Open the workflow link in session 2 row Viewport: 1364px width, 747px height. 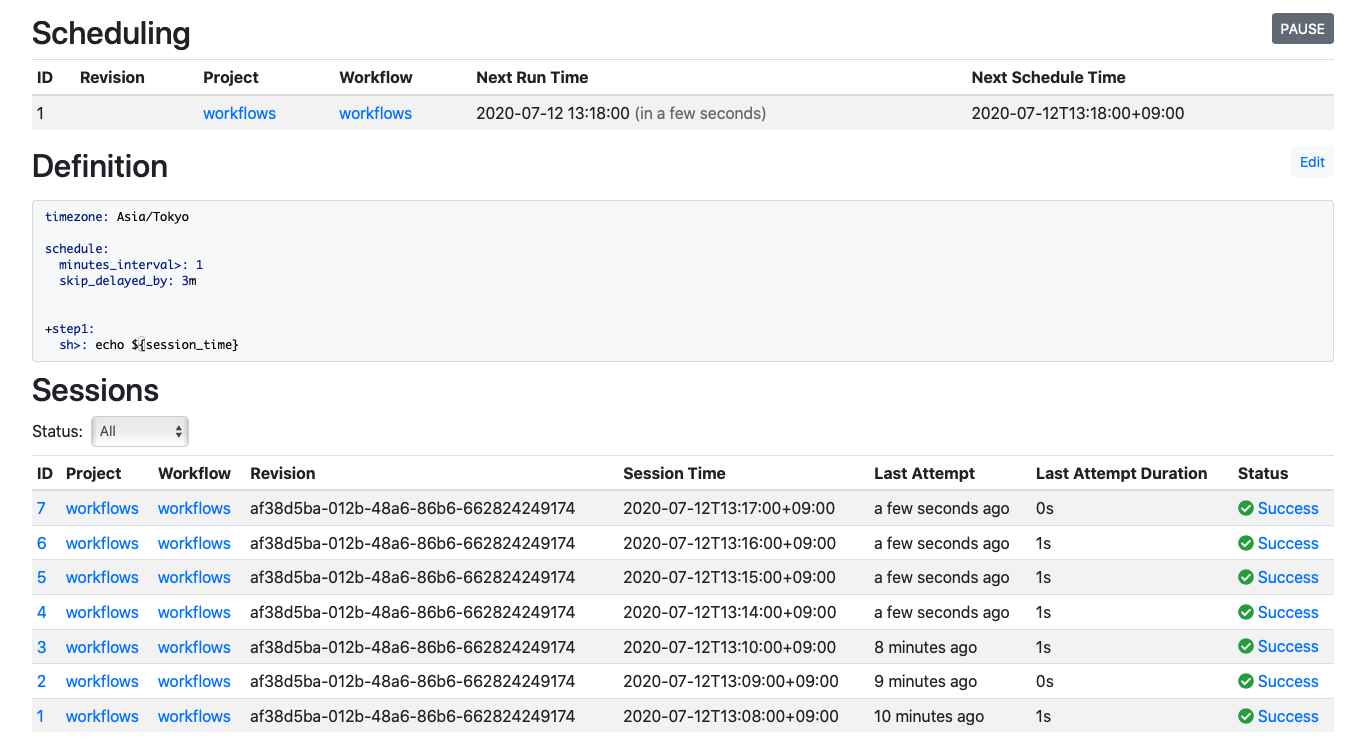pyautogui.click(x=194, y=681)
